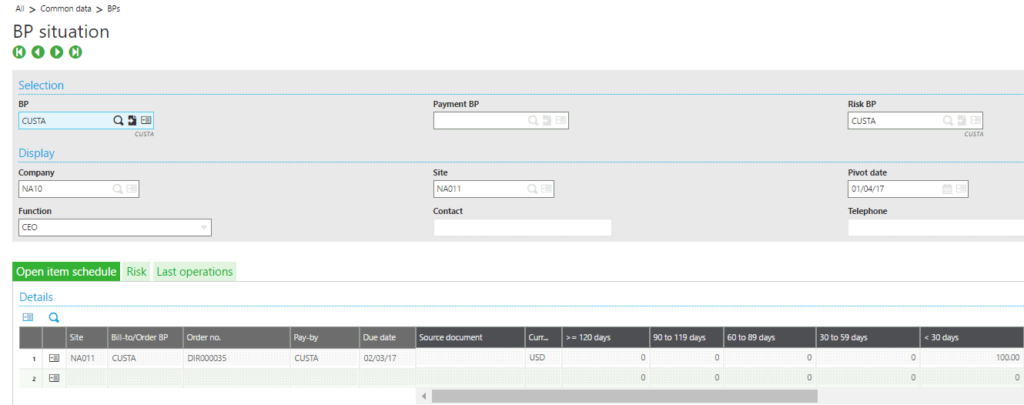Open the Details grid actions icon
1024x405 pixels.
click(x=28, y=317)
